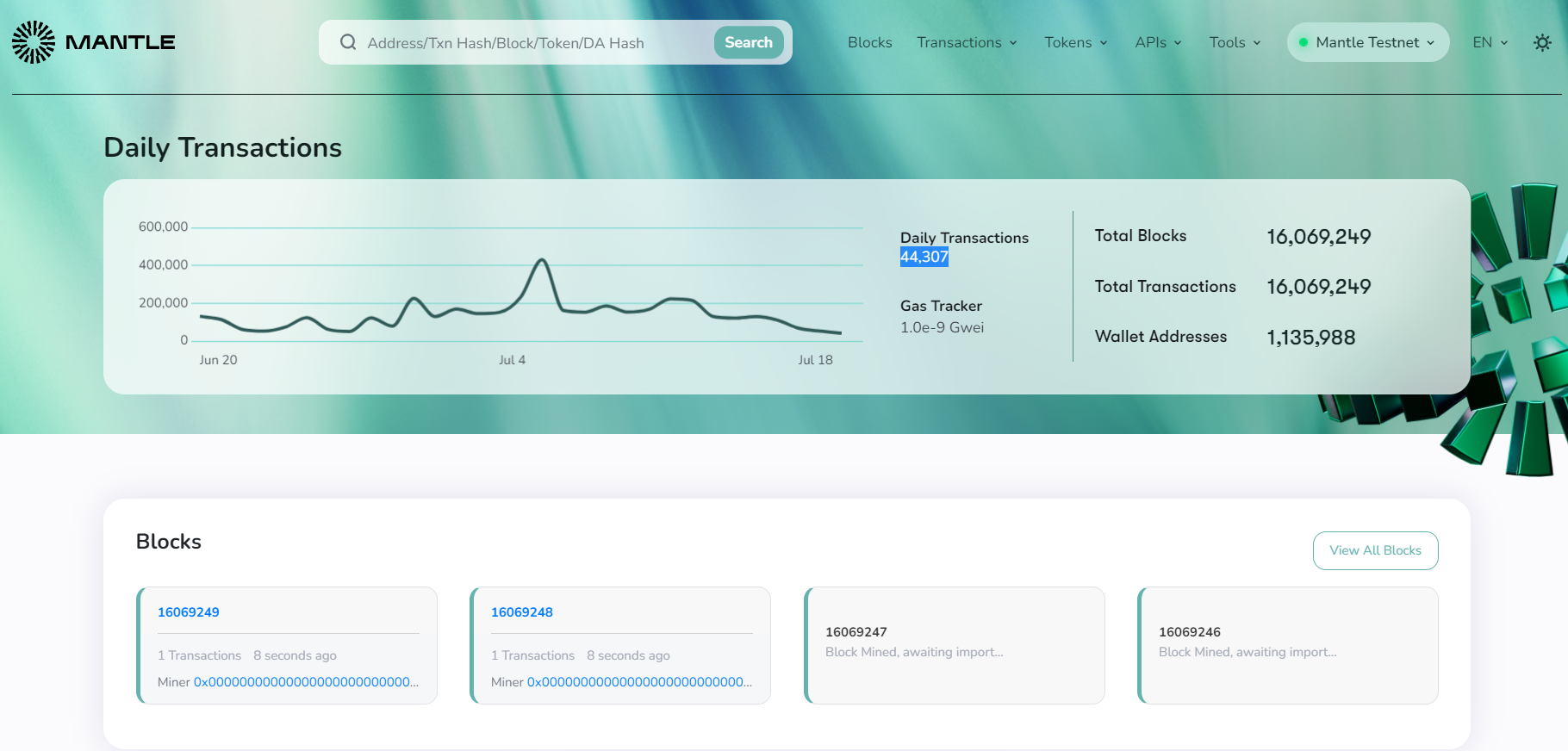Open the APIs dropdown menu
The height and width of the screenshot is (751, 1568).
click(x=1158, y=42)
